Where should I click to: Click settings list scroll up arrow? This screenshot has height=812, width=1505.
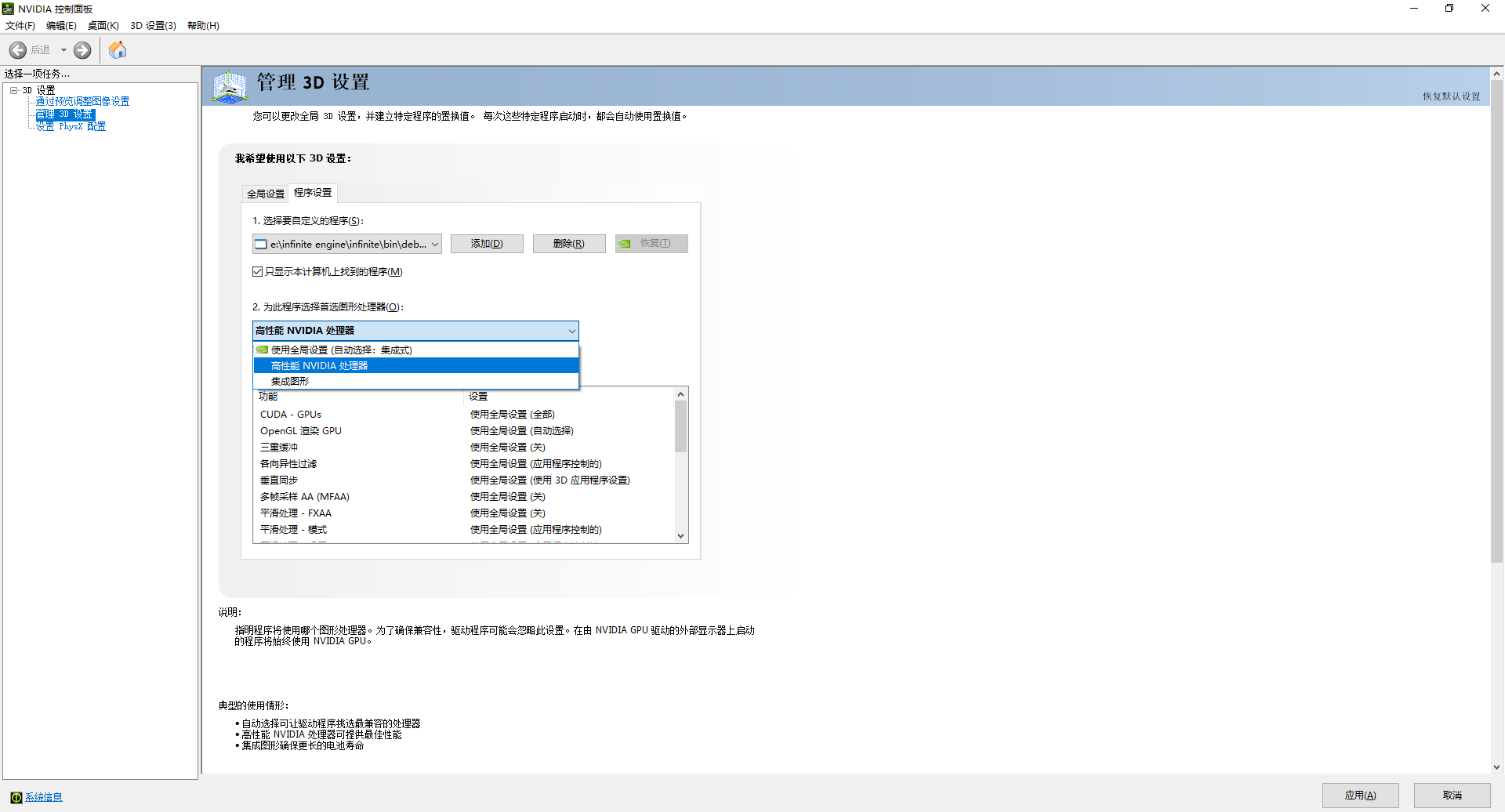(x=680, y=394)
